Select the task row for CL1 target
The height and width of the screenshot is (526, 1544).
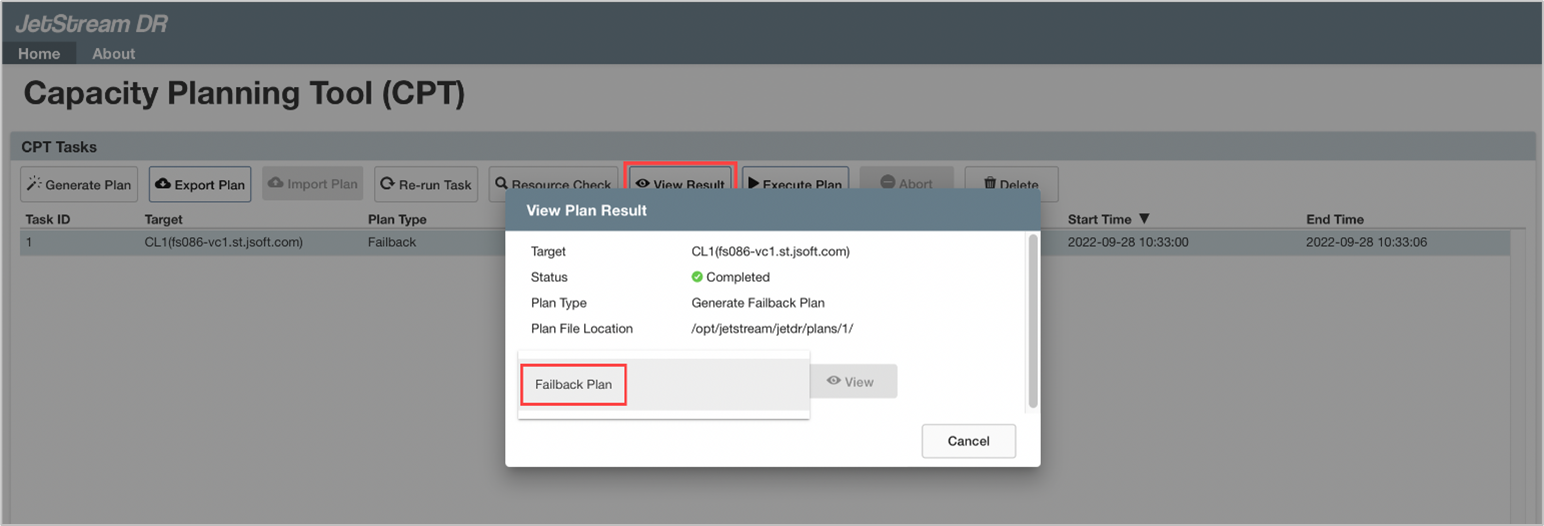click(x=223, y=242)
